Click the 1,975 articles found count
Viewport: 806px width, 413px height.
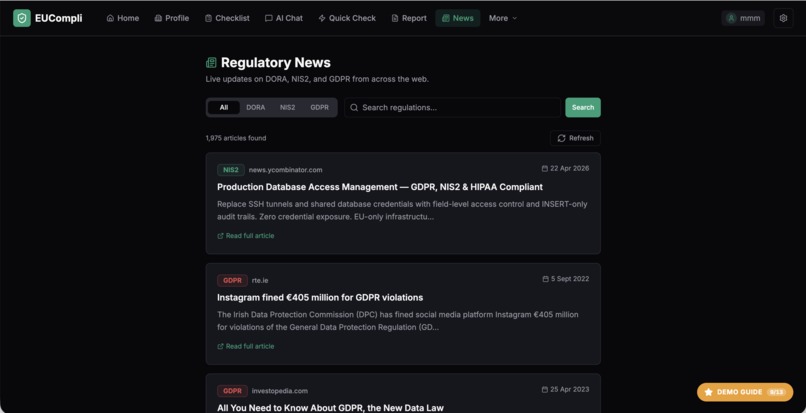click(236, 138)
